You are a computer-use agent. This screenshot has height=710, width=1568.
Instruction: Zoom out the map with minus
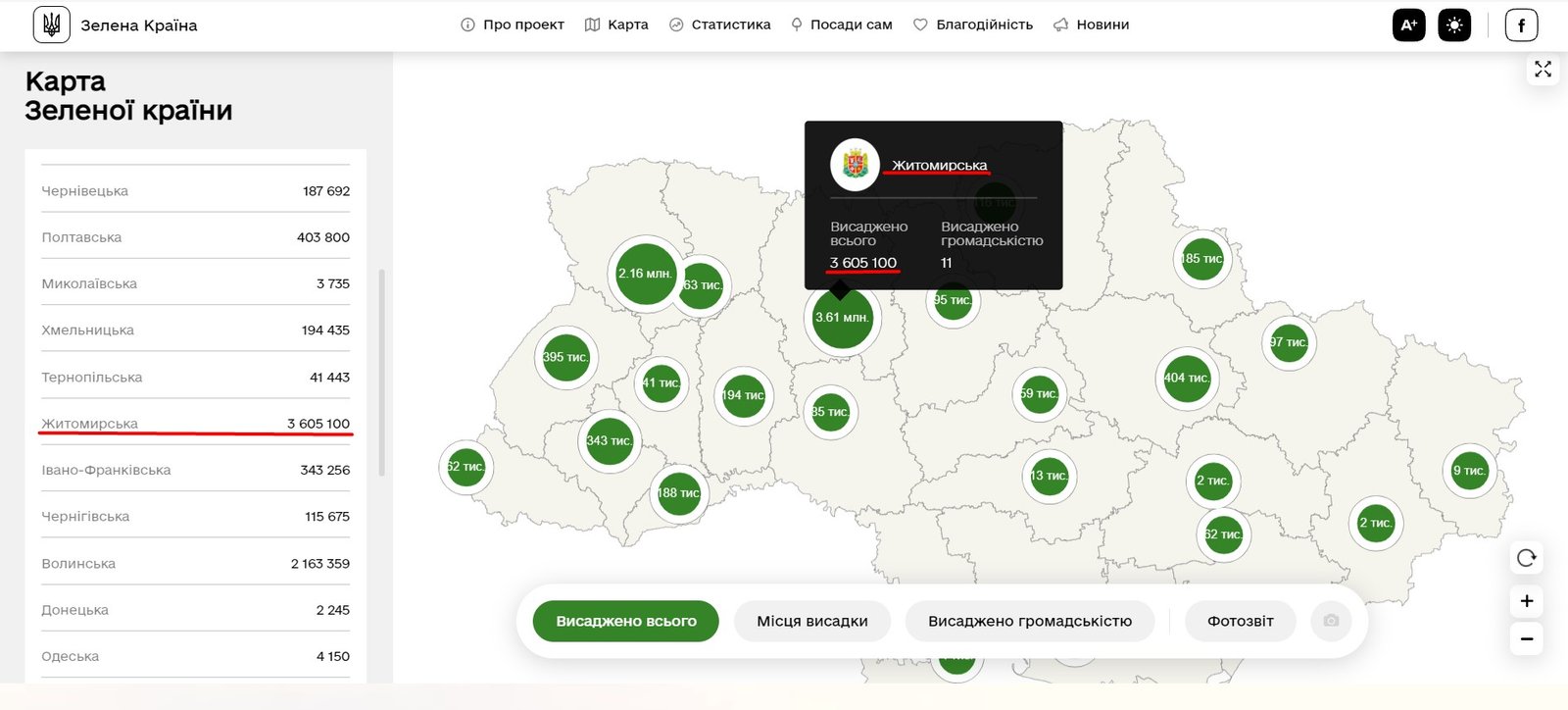coord(1526,638)
